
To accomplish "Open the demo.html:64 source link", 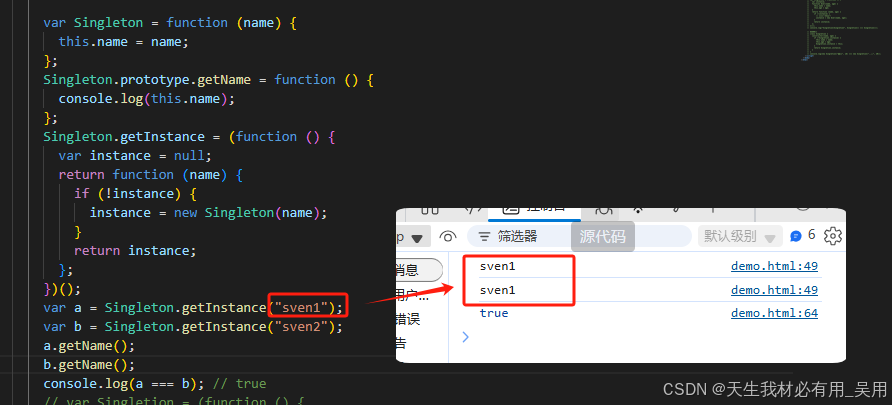I will point(774,313).
